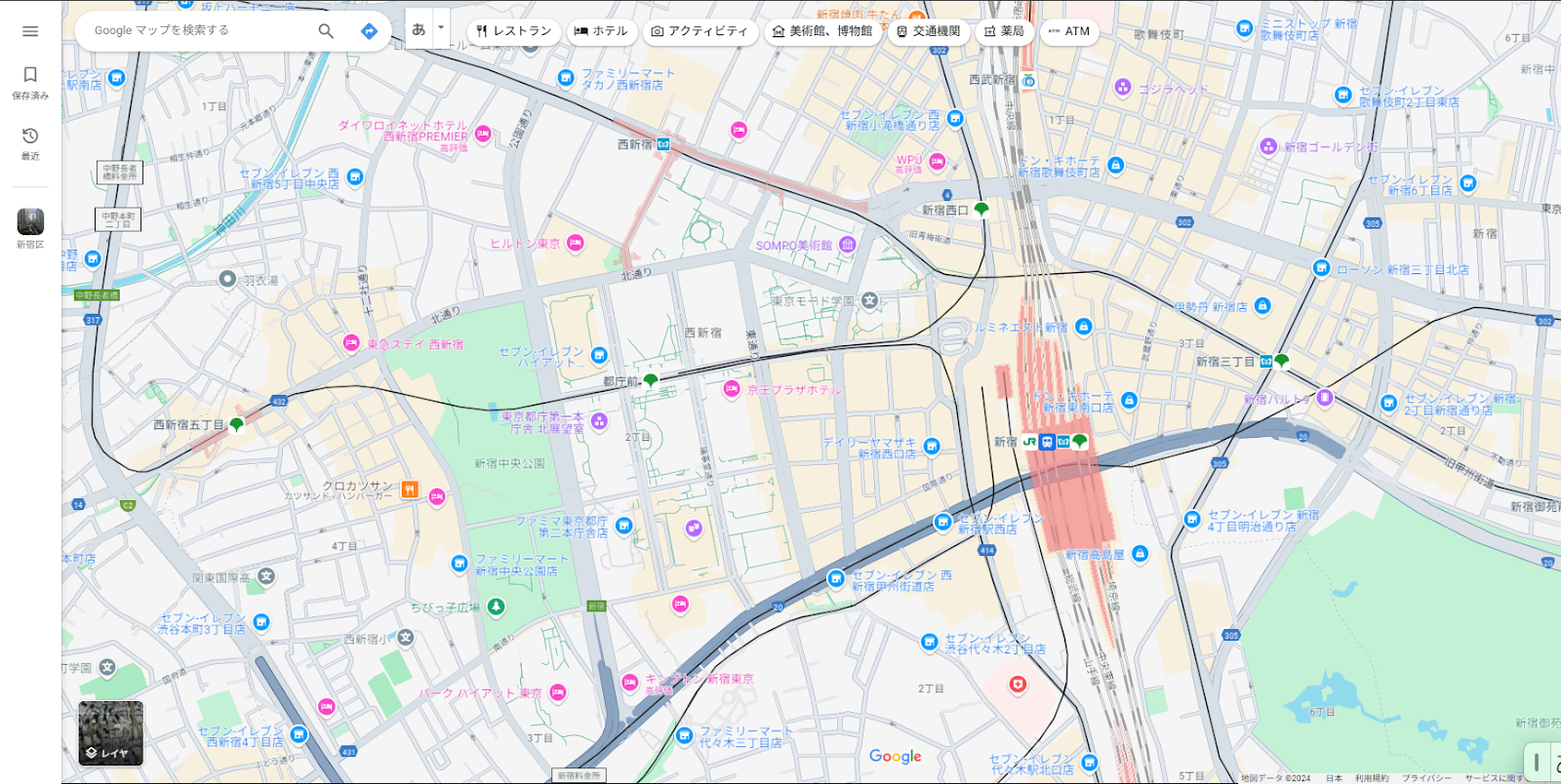The height and width of the screenshot is (784, 1561).
Task: Filter by ATM chip
Action: [x=1069, y=31]
